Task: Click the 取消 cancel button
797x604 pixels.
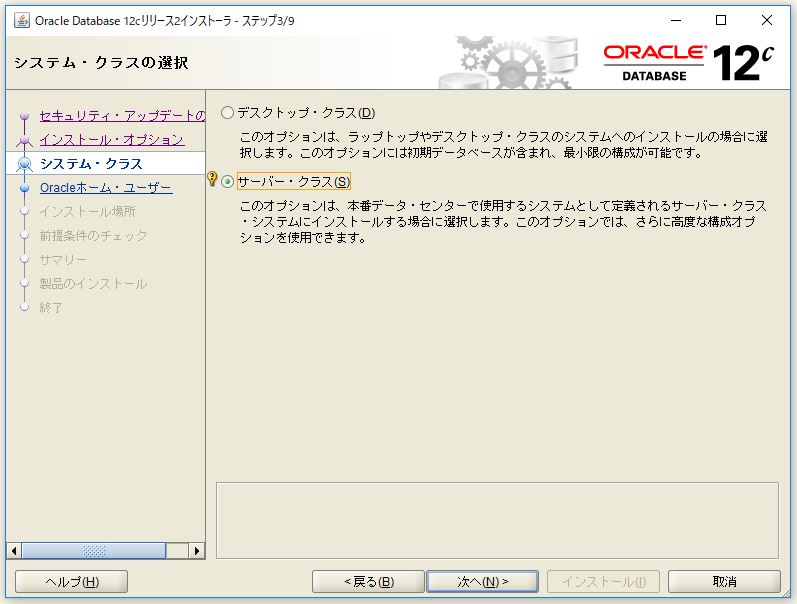Action: coord(724,582)
